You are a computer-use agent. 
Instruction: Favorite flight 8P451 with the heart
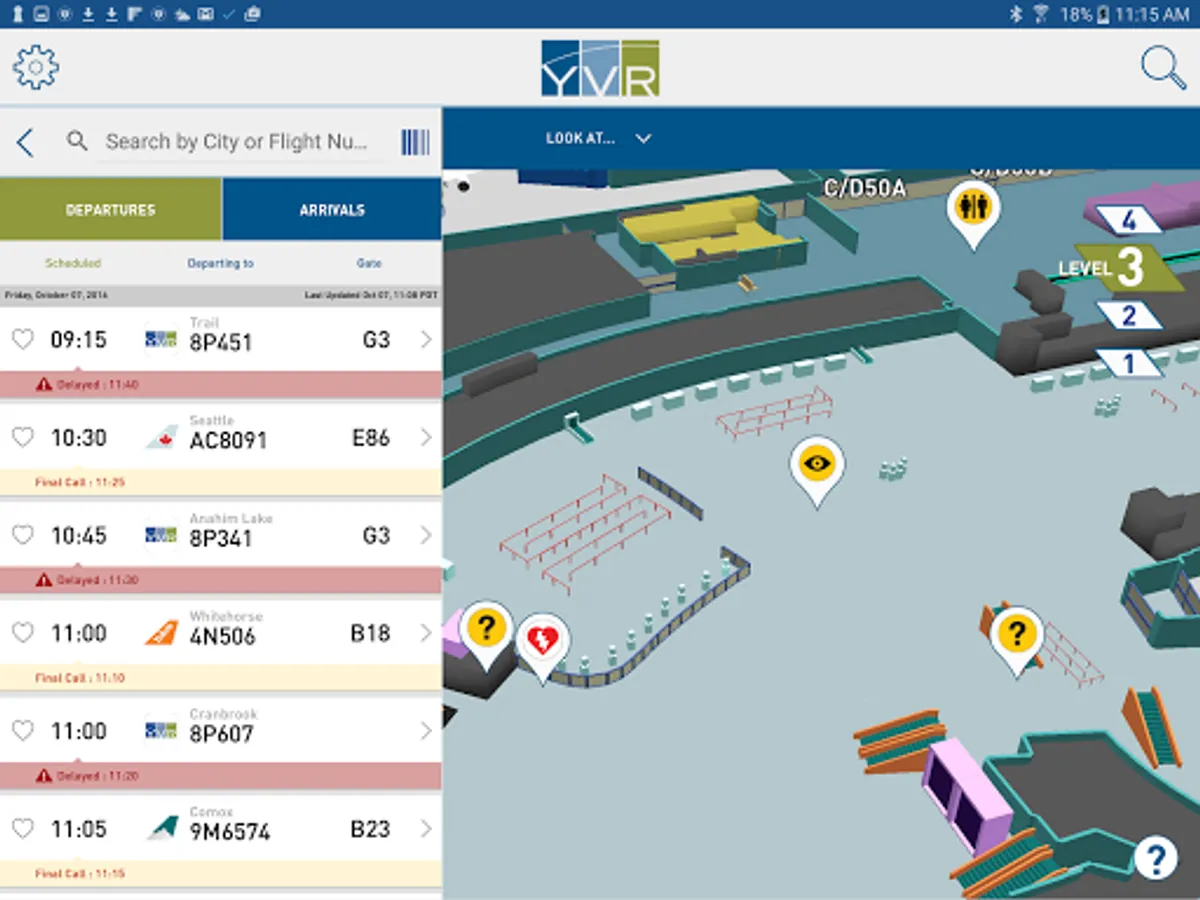22,340
